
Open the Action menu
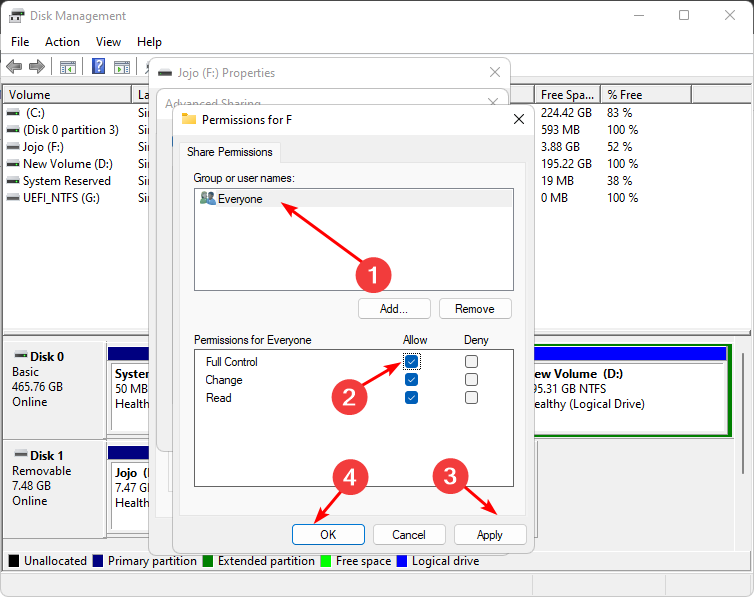click(62, 42)
